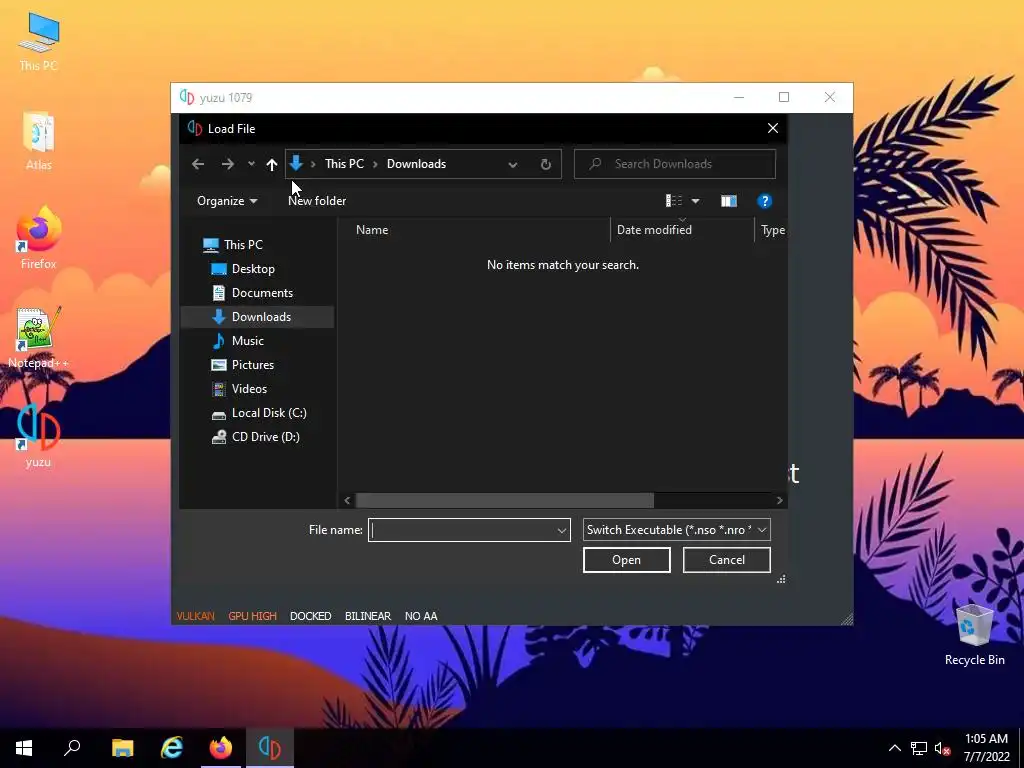Go up one folder level
This screenshot has width=1024, height=768.
click(272, 164)
